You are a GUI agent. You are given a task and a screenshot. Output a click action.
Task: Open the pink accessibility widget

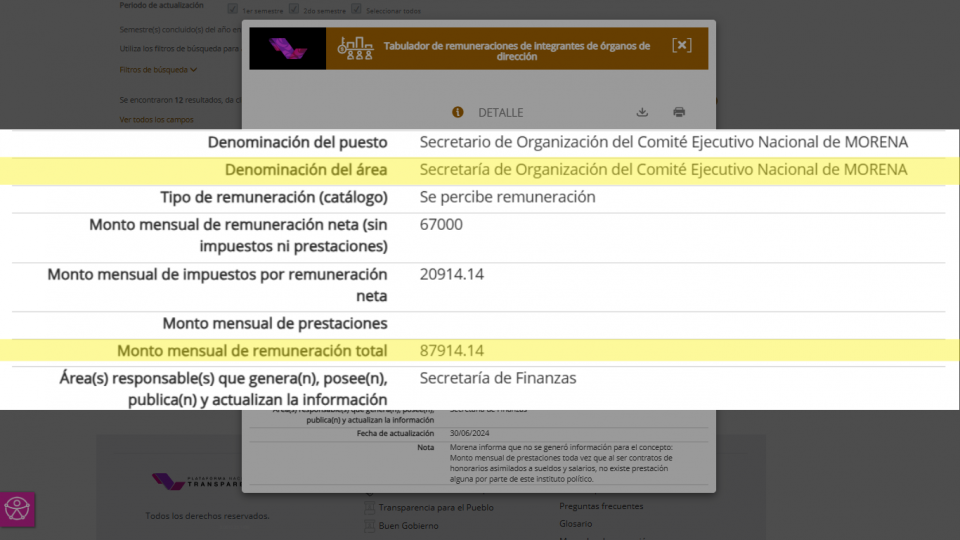(17, 509)
